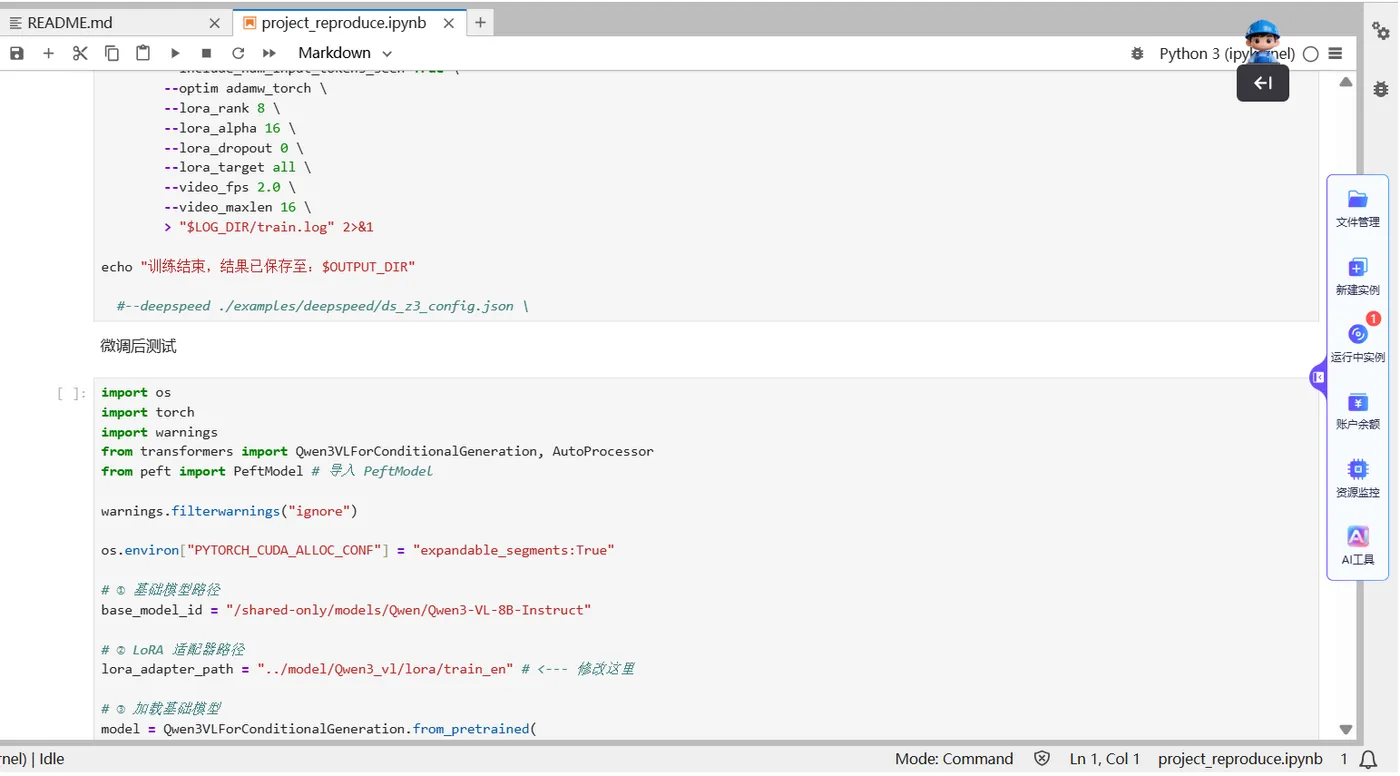Click the PYTORCH_CUDA_ALLOC_CONF environment line
This screenshot has height=776, width=1400.
click(x=358, y=550)
